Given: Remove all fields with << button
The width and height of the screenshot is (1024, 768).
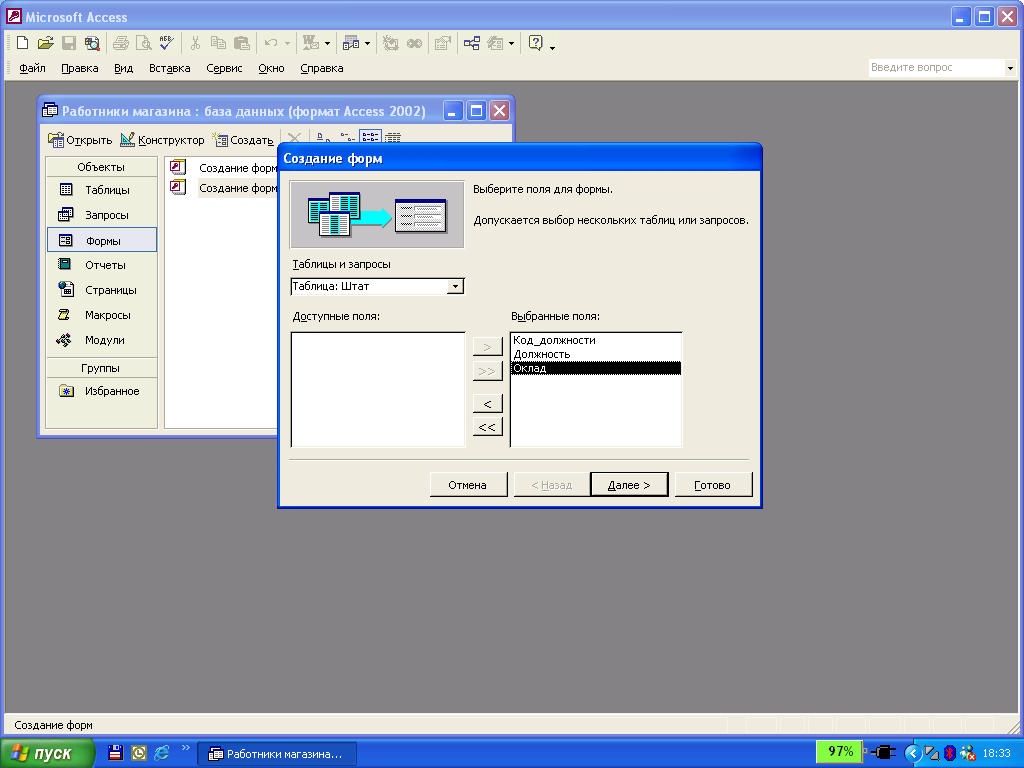Looking at the screenshot, I should [487, 427].
